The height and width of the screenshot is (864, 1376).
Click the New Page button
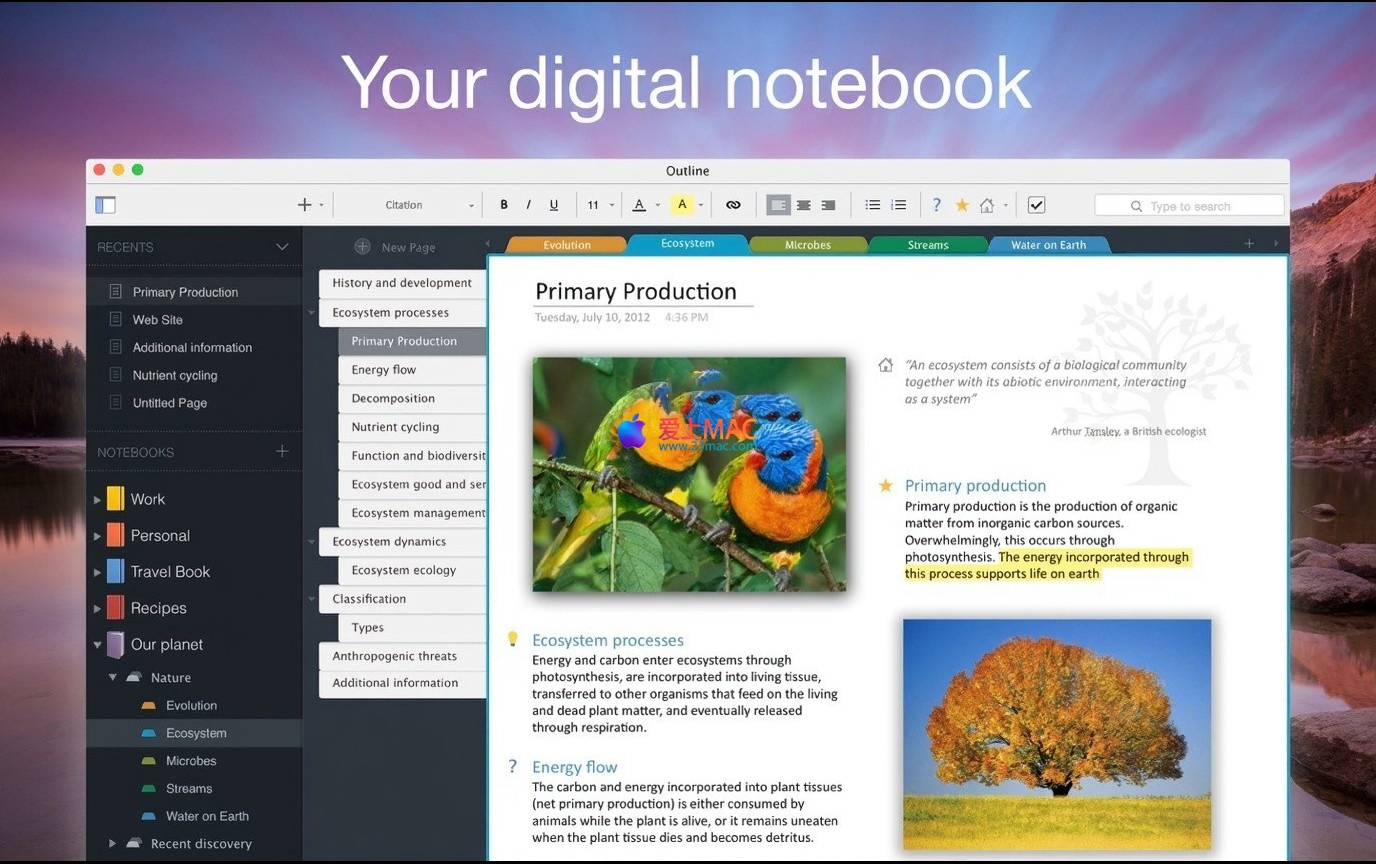pyautogui.click(x=396, y=247)
